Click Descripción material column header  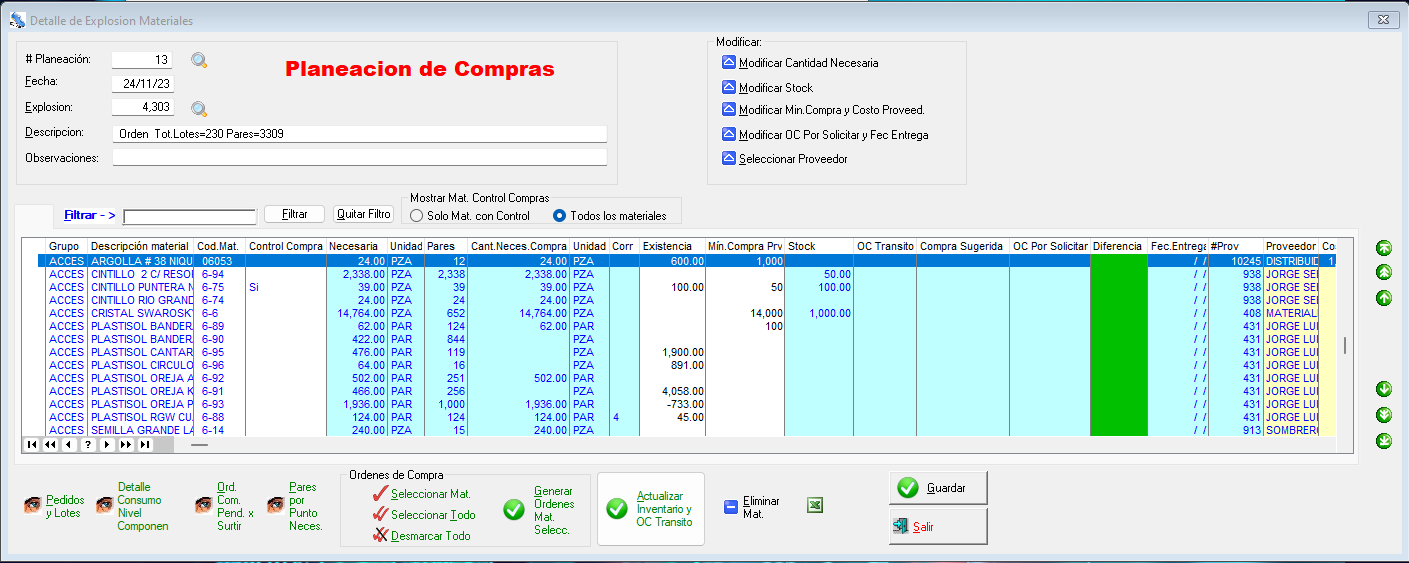coord(141,246)
